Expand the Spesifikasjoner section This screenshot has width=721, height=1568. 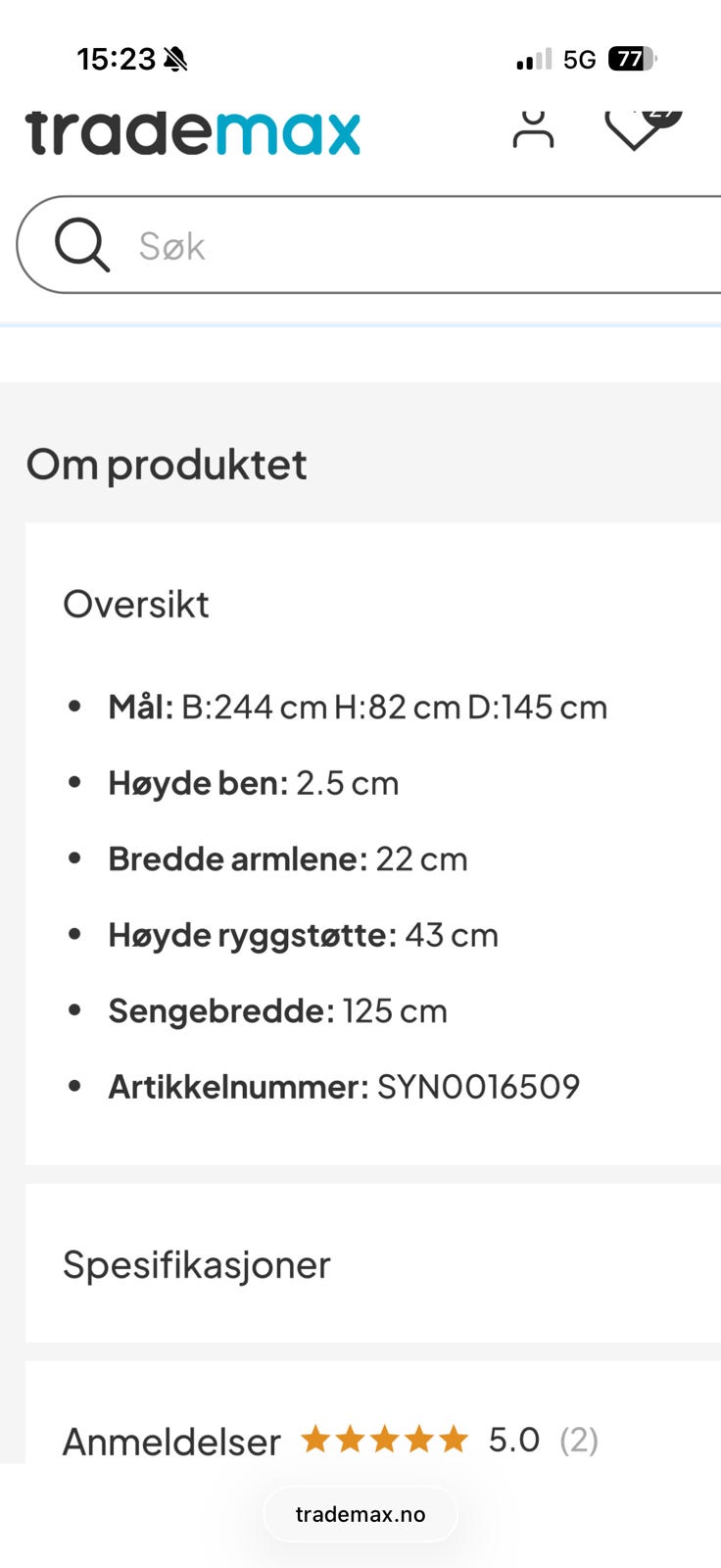point(196,1264)
